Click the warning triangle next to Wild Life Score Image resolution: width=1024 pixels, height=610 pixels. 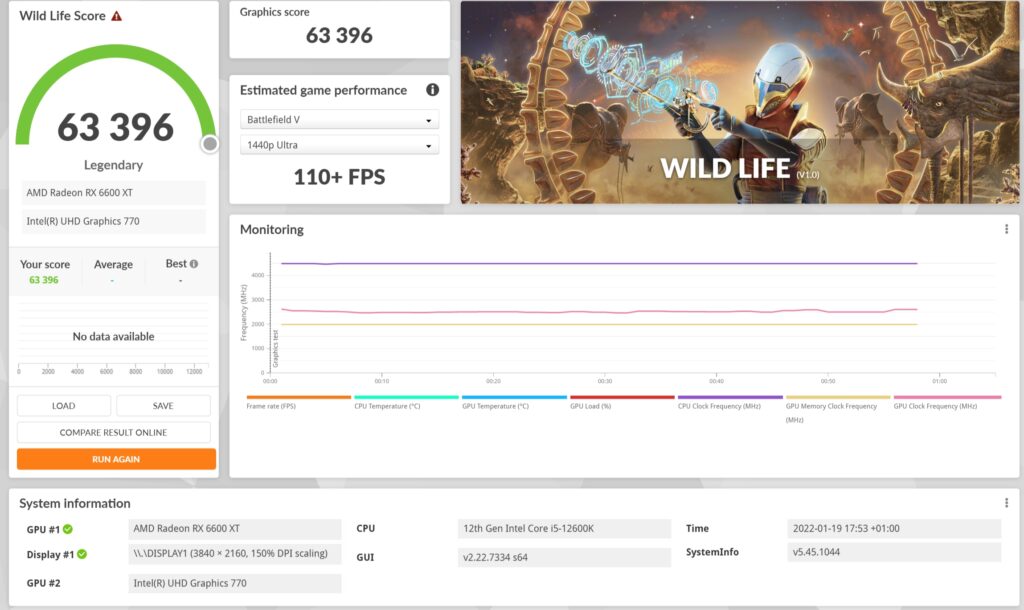click(x=116, y=16)
